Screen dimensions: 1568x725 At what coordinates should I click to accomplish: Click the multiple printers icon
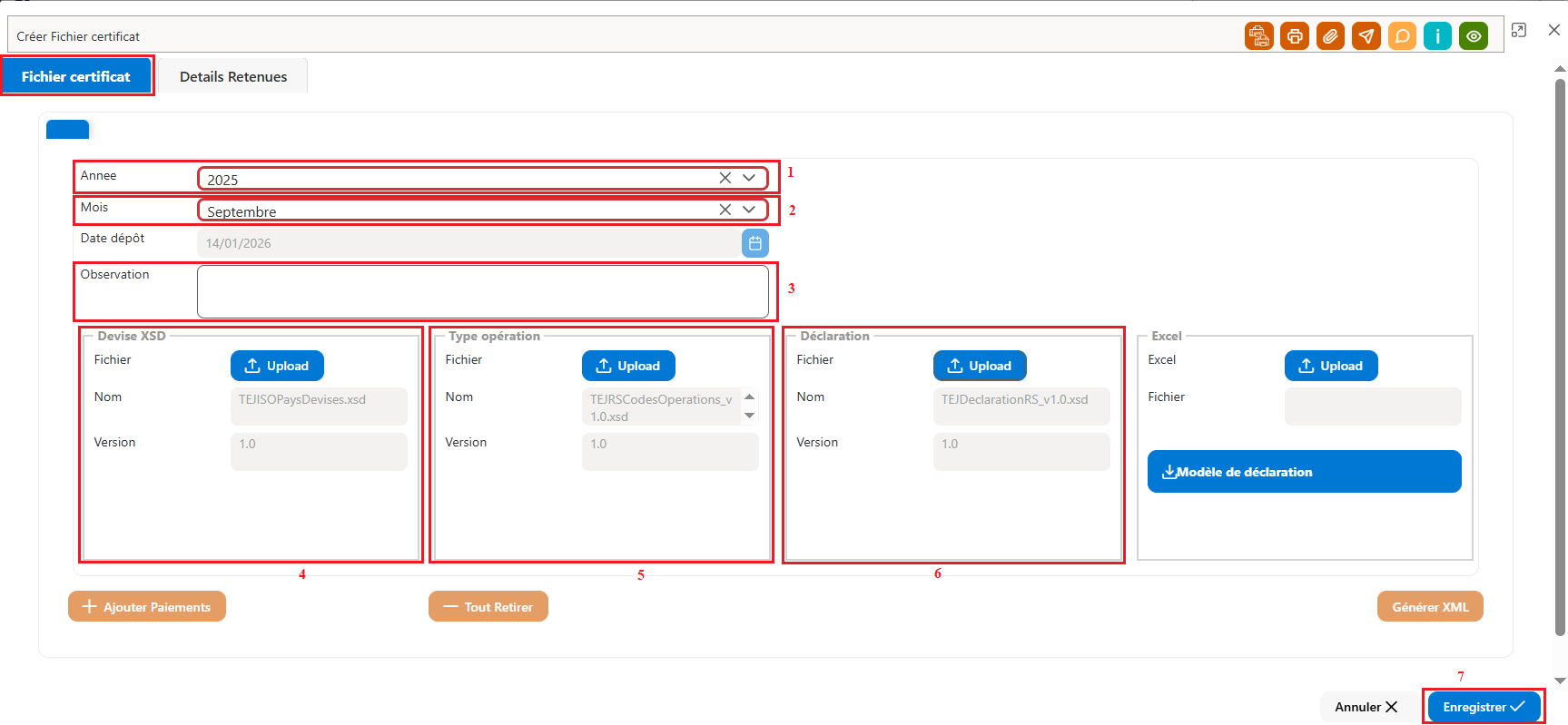pyautogui.click(x=1258, y=36)
